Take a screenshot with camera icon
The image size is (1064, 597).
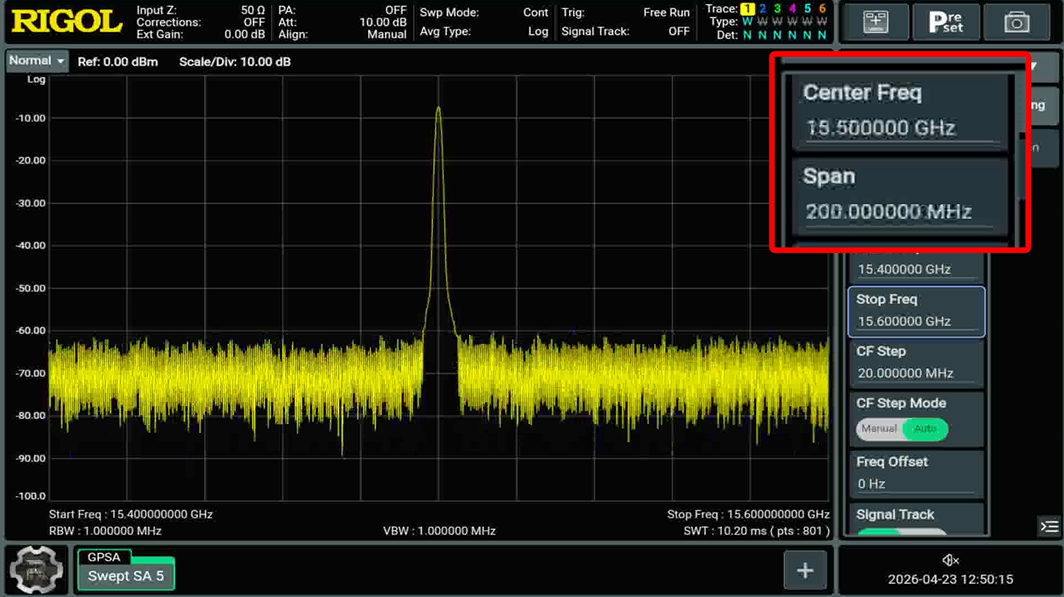1016,22
